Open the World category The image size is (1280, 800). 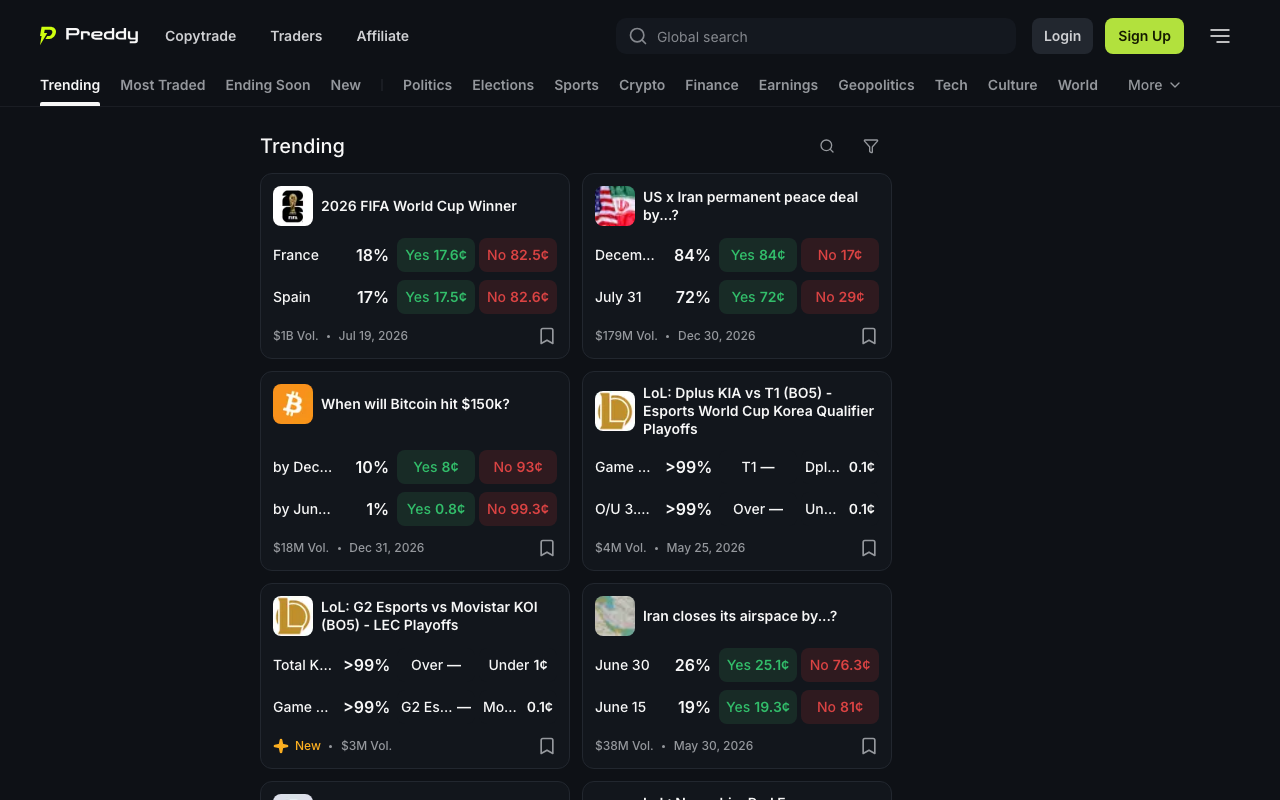1078,85
